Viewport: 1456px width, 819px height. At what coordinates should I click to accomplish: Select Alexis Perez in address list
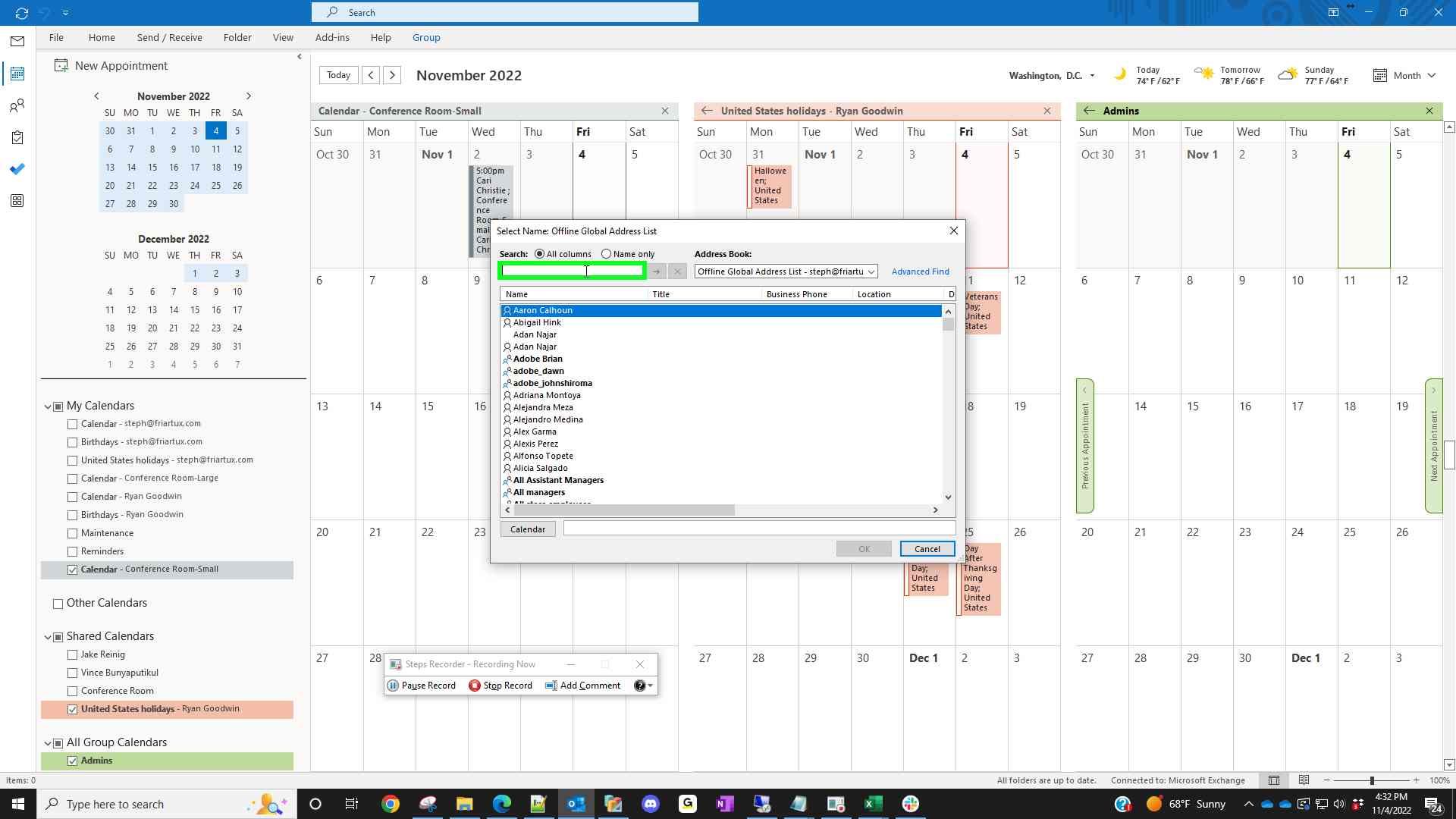click(x=535, y=444)
